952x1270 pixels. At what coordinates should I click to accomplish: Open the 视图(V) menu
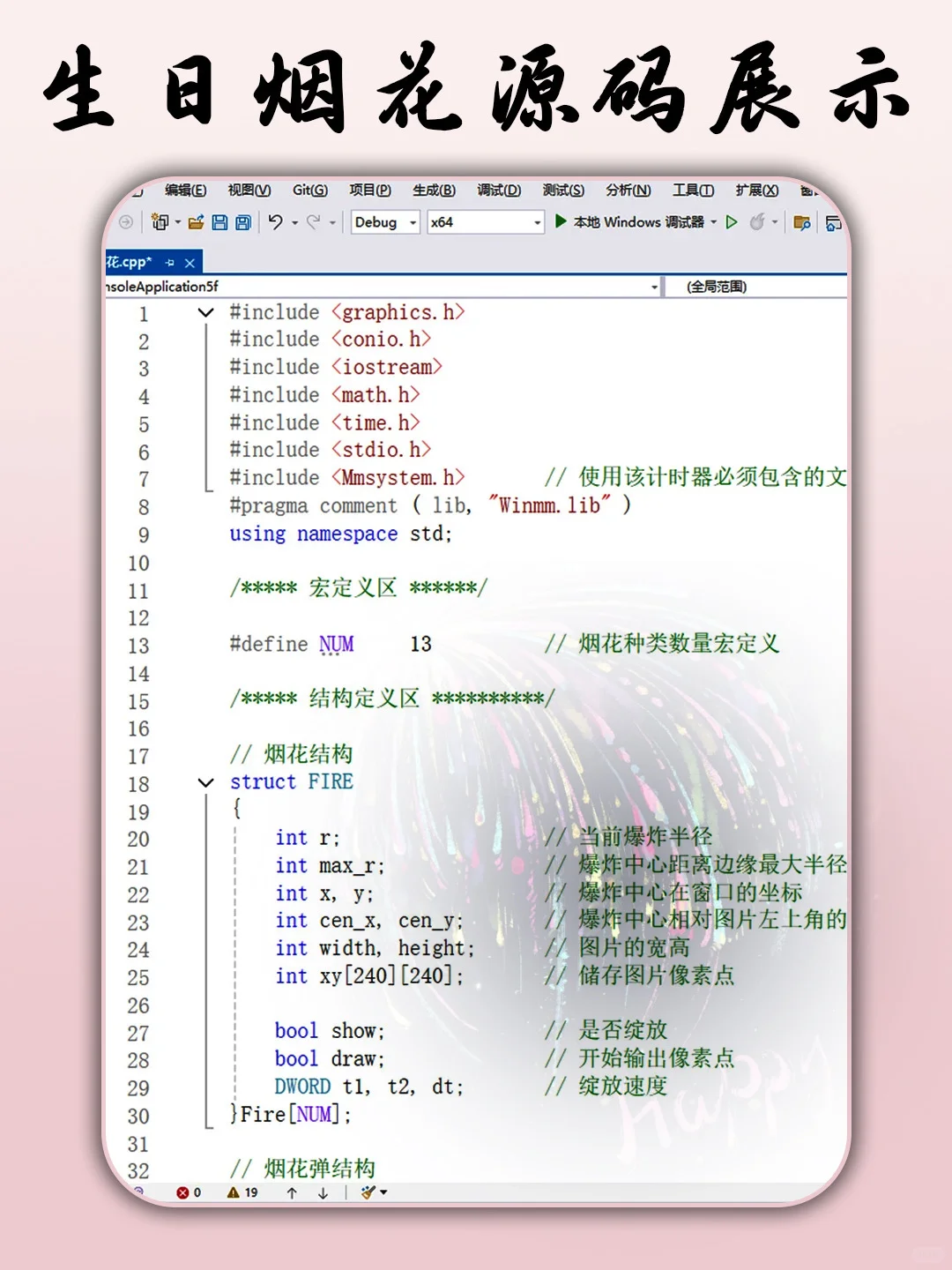click(x=249, y=190)
